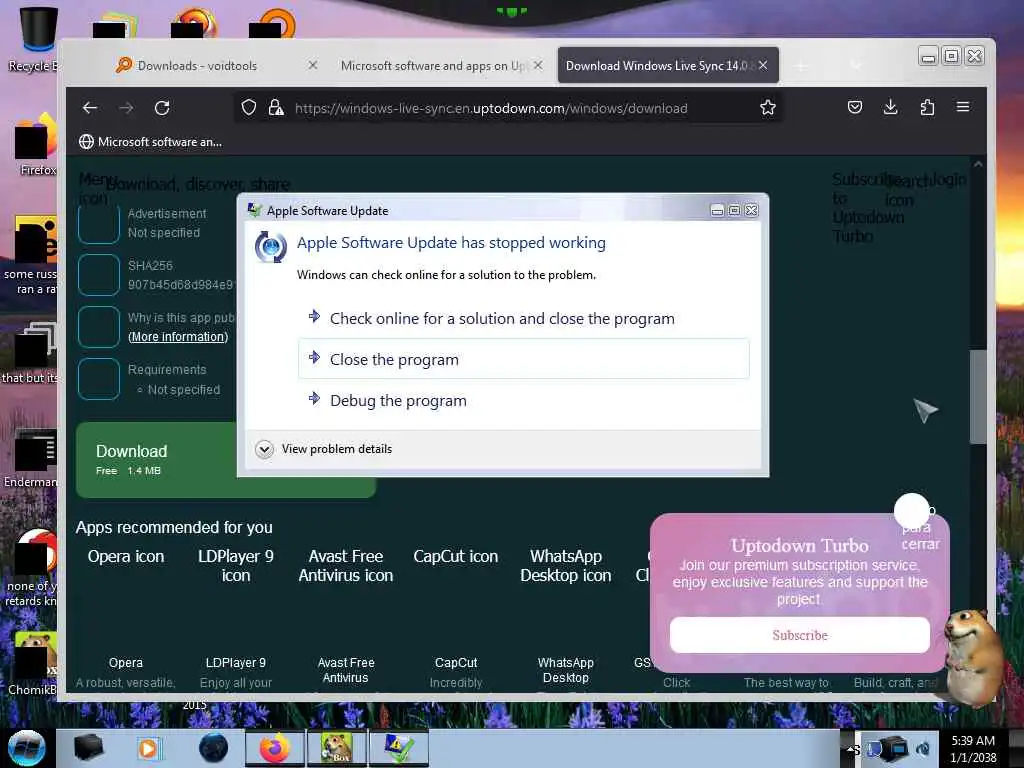The height and width of the screenshot is (768, 1024).
Task: Open the More information link
Action: tap(178, 336)
